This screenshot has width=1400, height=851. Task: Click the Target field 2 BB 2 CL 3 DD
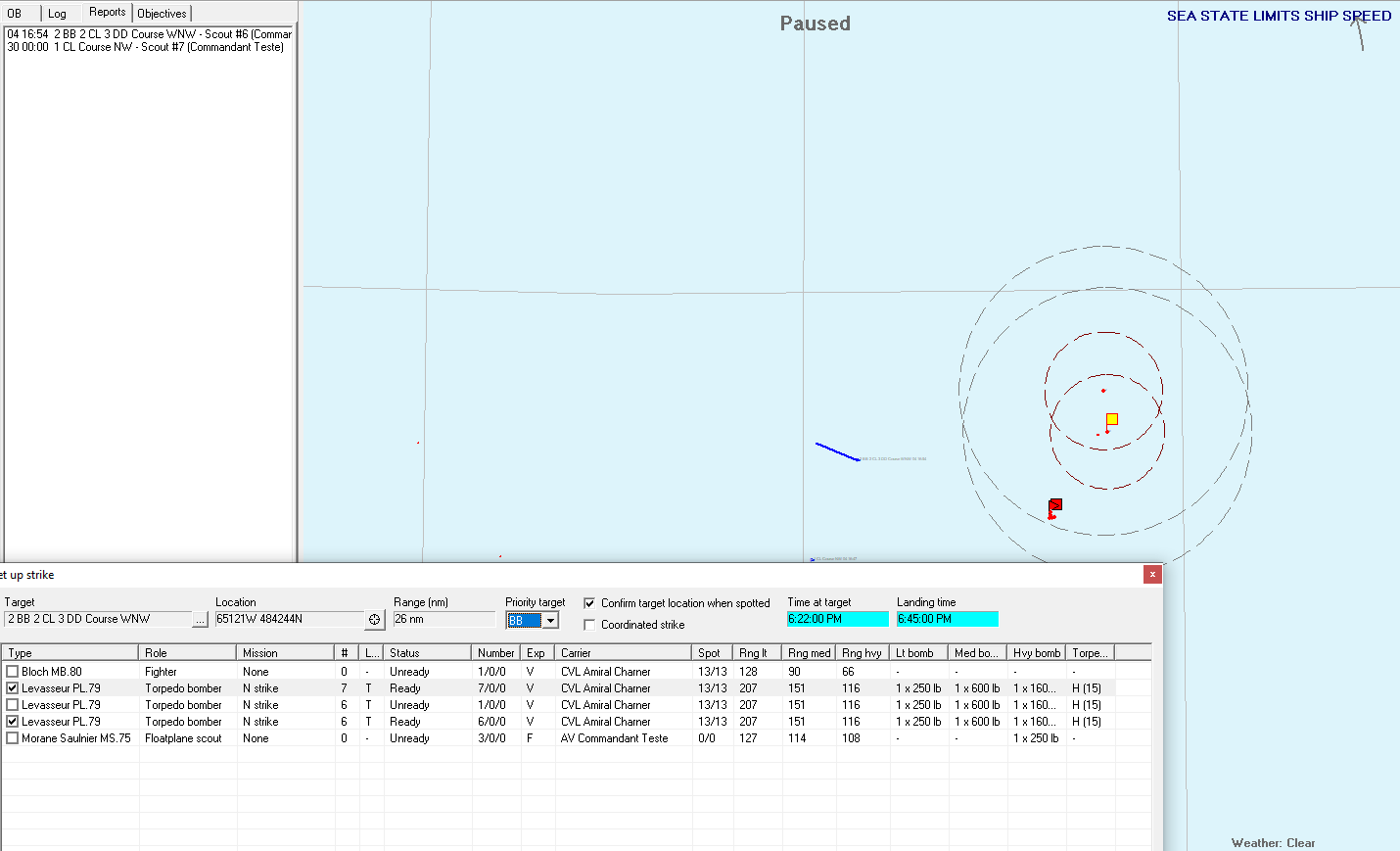tap(98, 619)
